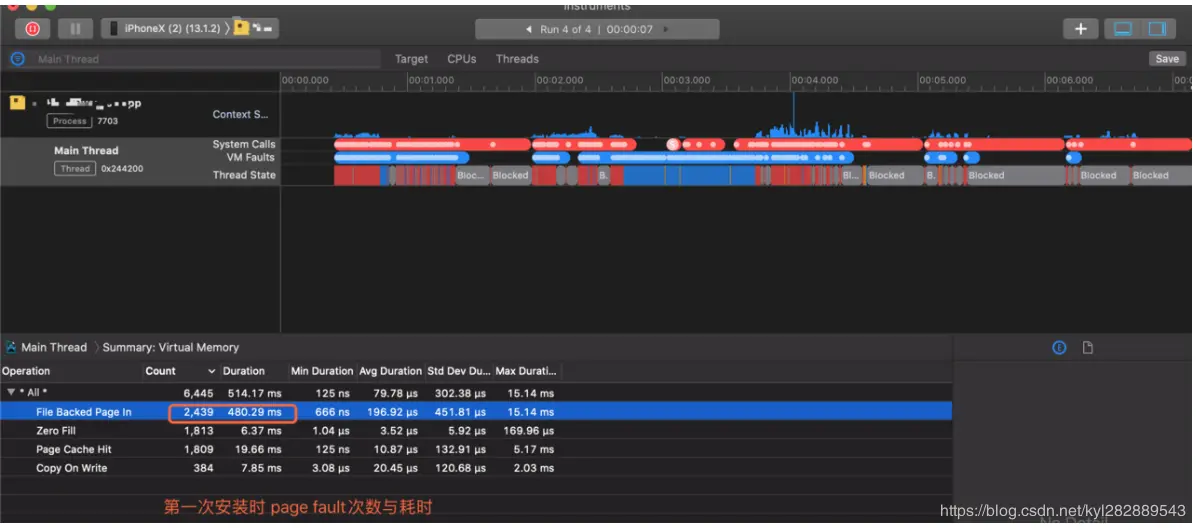Select the Zero Fill row
Image resolution: width=1196 pixels, height=530 pixels.
tap(476, 431)
